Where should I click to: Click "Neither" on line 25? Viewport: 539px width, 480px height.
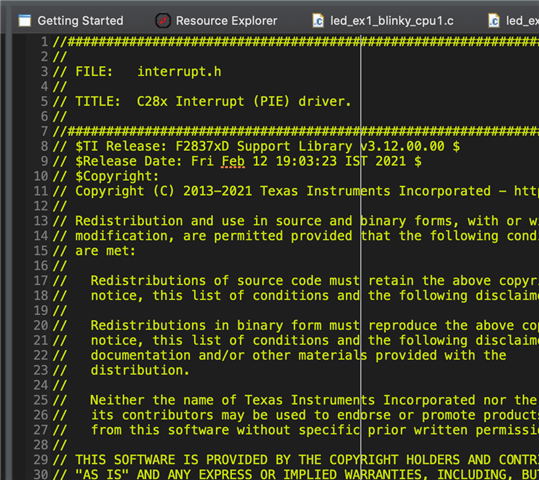click(x=117, y=400)
